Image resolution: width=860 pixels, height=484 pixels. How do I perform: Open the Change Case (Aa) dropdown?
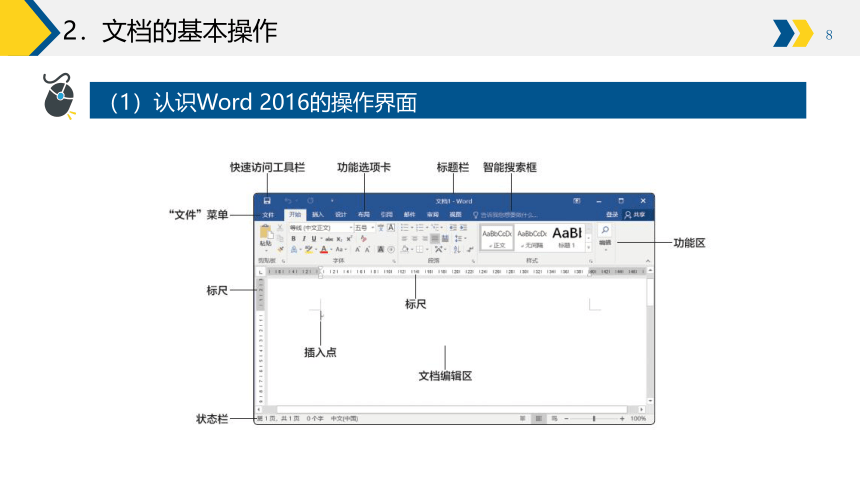[340, 249]
